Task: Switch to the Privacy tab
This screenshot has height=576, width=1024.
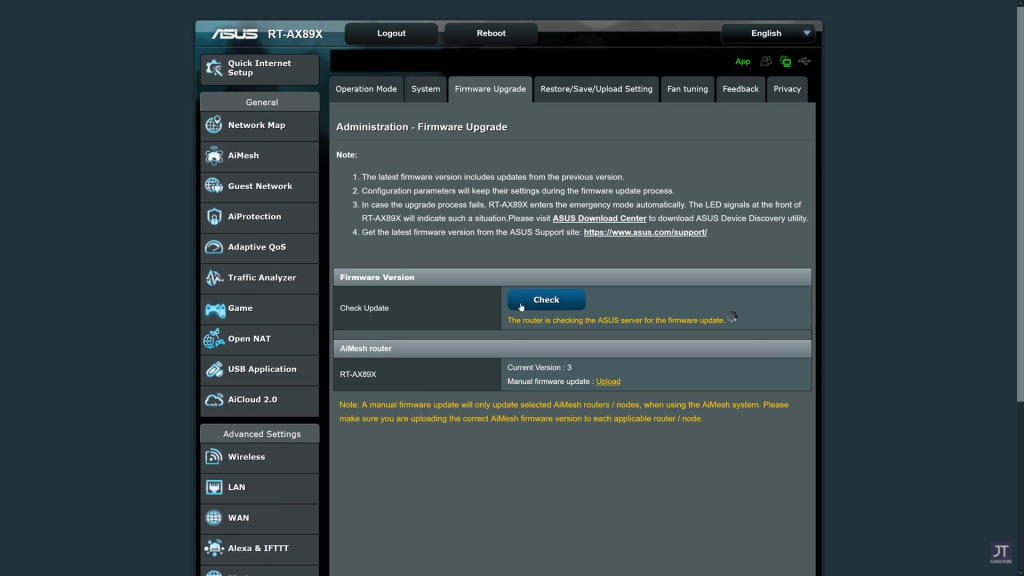Action: [x=787, y=89]
